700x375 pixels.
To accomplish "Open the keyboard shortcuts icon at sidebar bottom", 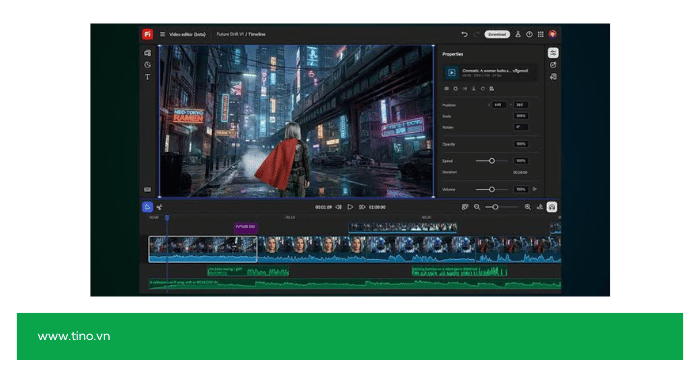I will tap(147, 189).
